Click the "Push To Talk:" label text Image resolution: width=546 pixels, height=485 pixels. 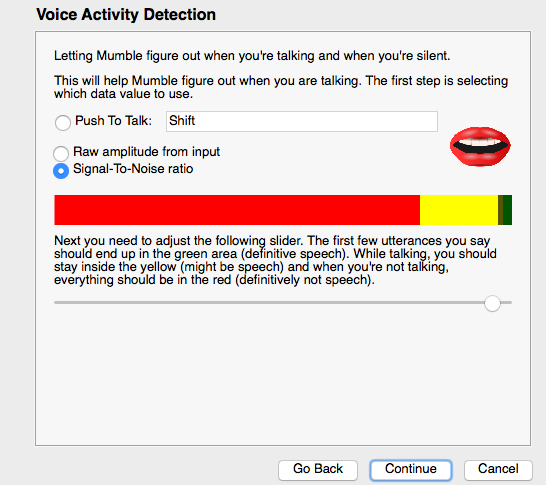click(x=114, y=121)
